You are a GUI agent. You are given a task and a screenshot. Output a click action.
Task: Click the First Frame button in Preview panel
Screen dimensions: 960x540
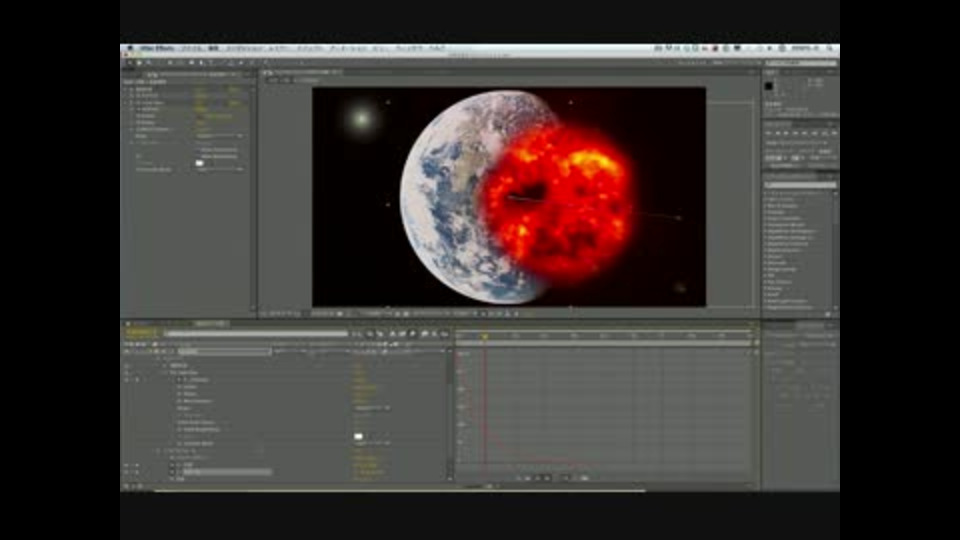coord(770,132)
